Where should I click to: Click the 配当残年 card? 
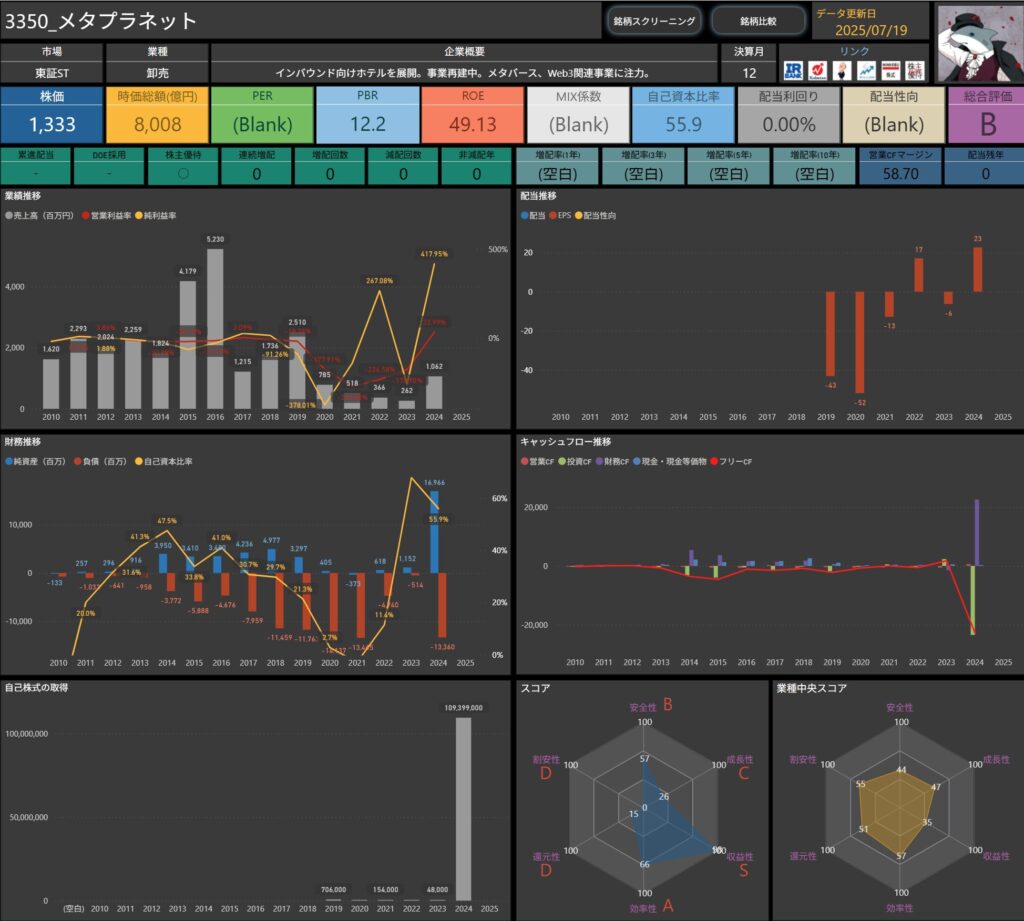pos(985,166)
